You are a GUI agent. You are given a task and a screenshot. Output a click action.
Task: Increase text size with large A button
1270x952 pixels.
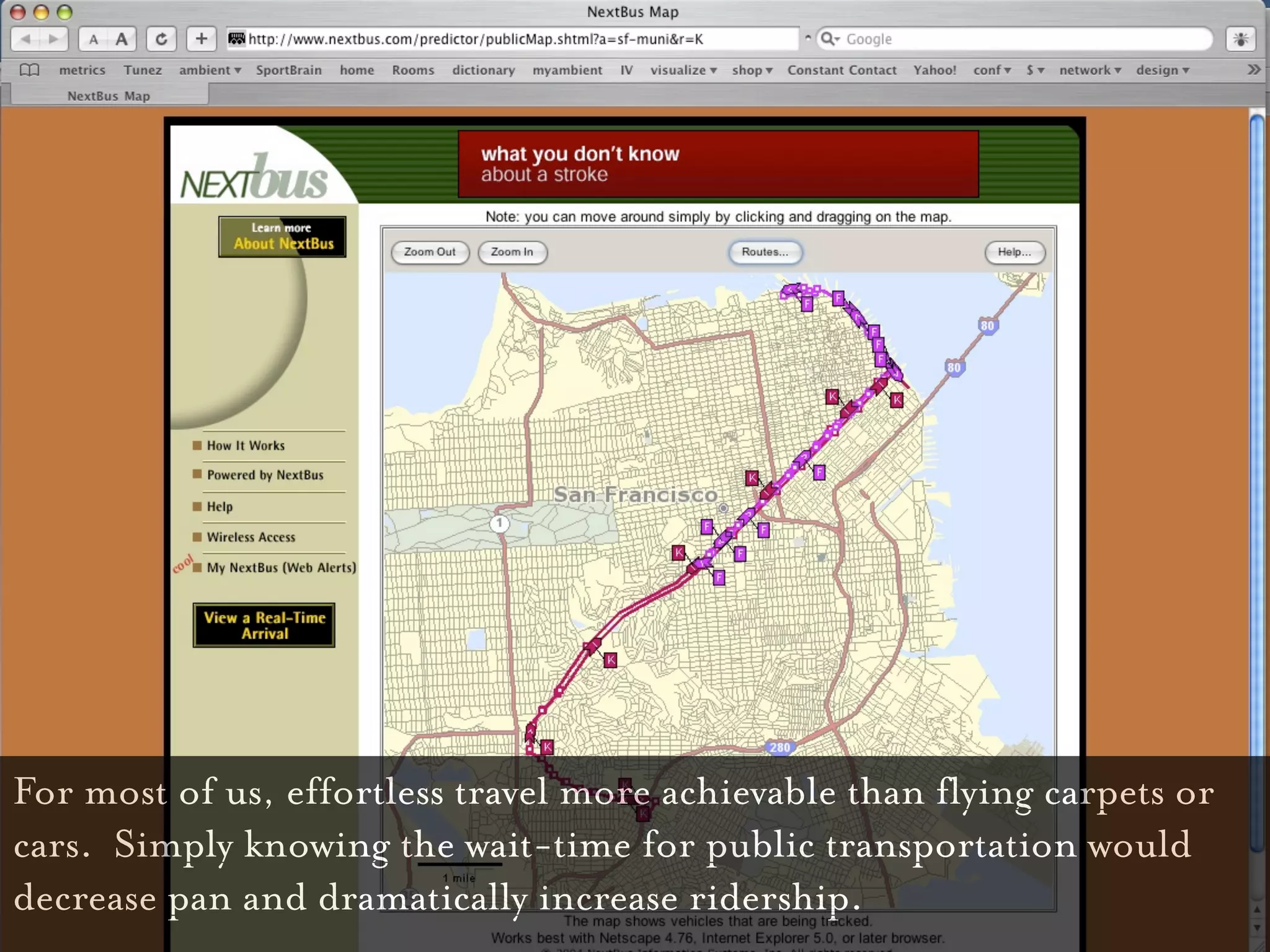pyautogui.click(x=122, y=40)
